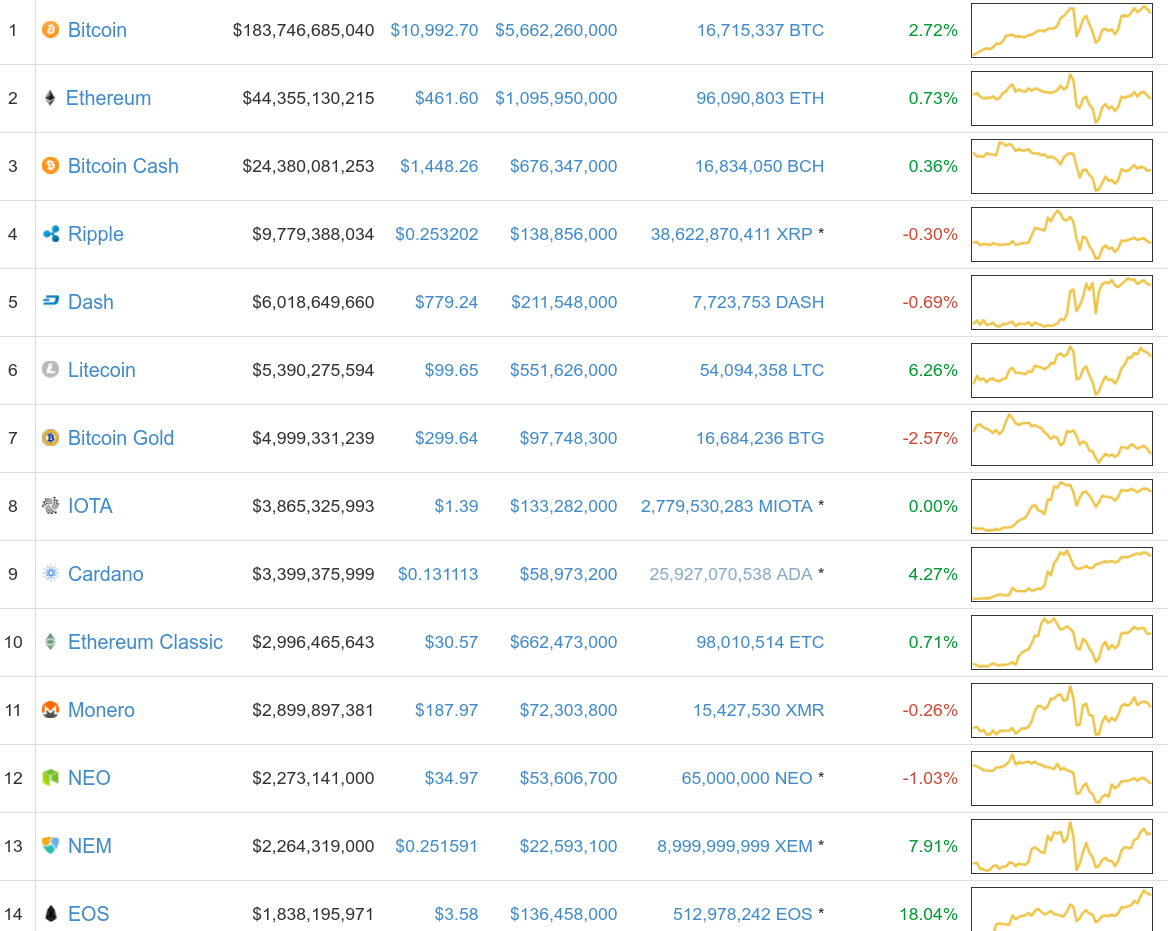Open the Ripple name link
This screenshot has width=1173, height=931.
pyautogui.click(x=96, y=234)
